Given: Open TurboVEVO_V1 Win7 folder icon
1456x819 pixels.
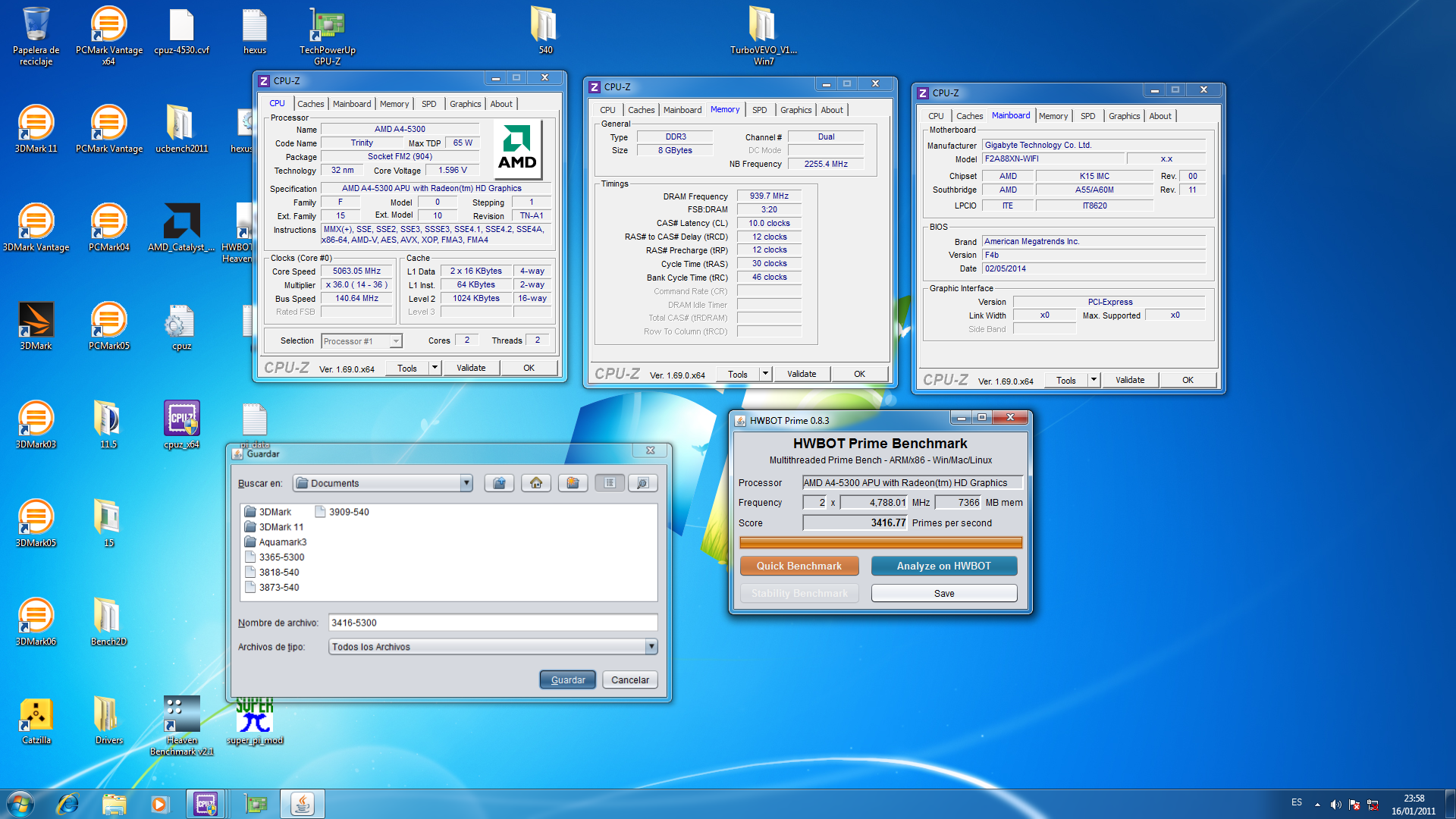Looking at the screenshot, I should [x=763, y=36].
